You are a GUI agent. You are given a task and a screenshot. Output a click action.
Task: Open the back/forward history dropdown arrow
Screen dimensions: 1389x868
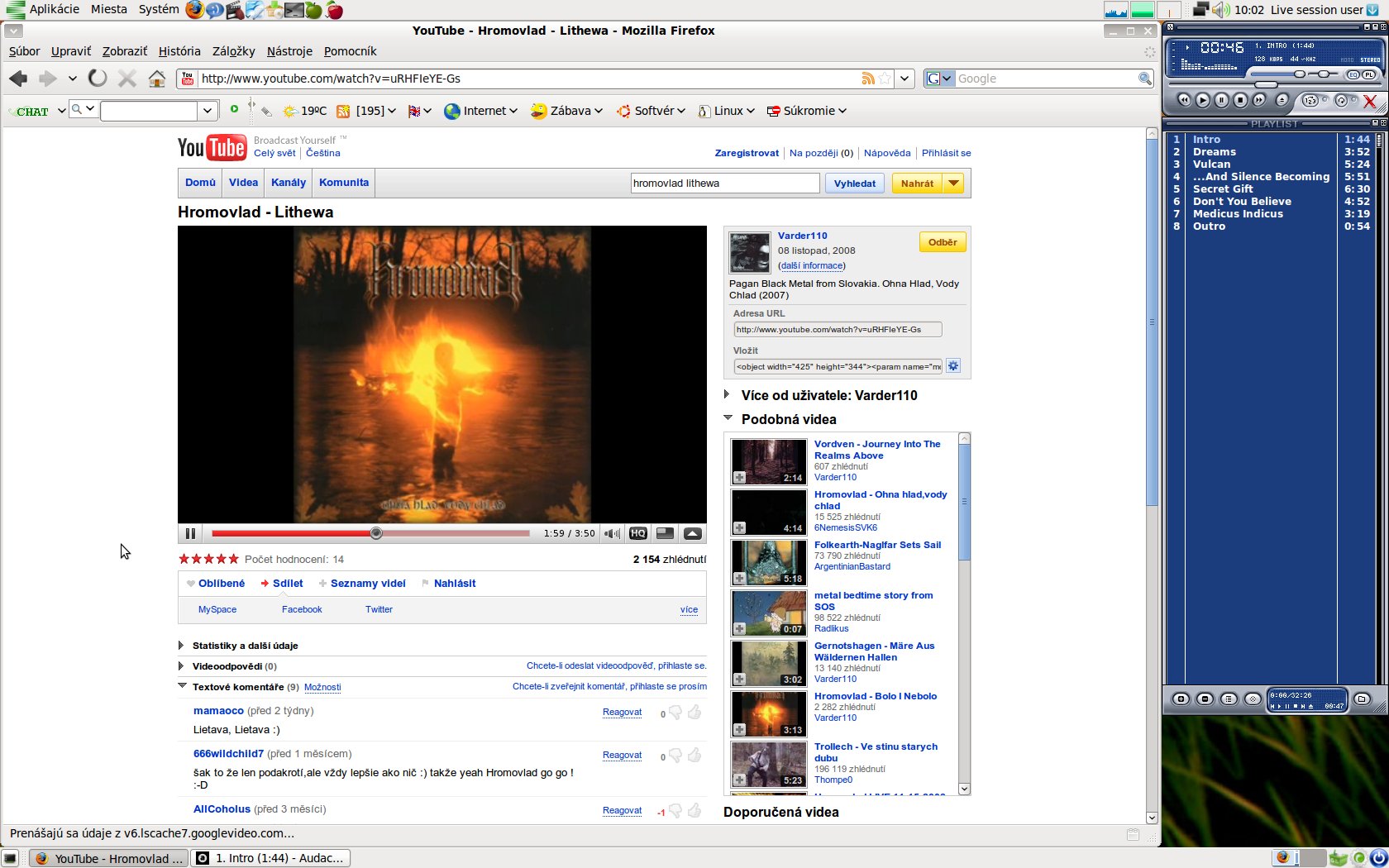(x=72, y=79)
